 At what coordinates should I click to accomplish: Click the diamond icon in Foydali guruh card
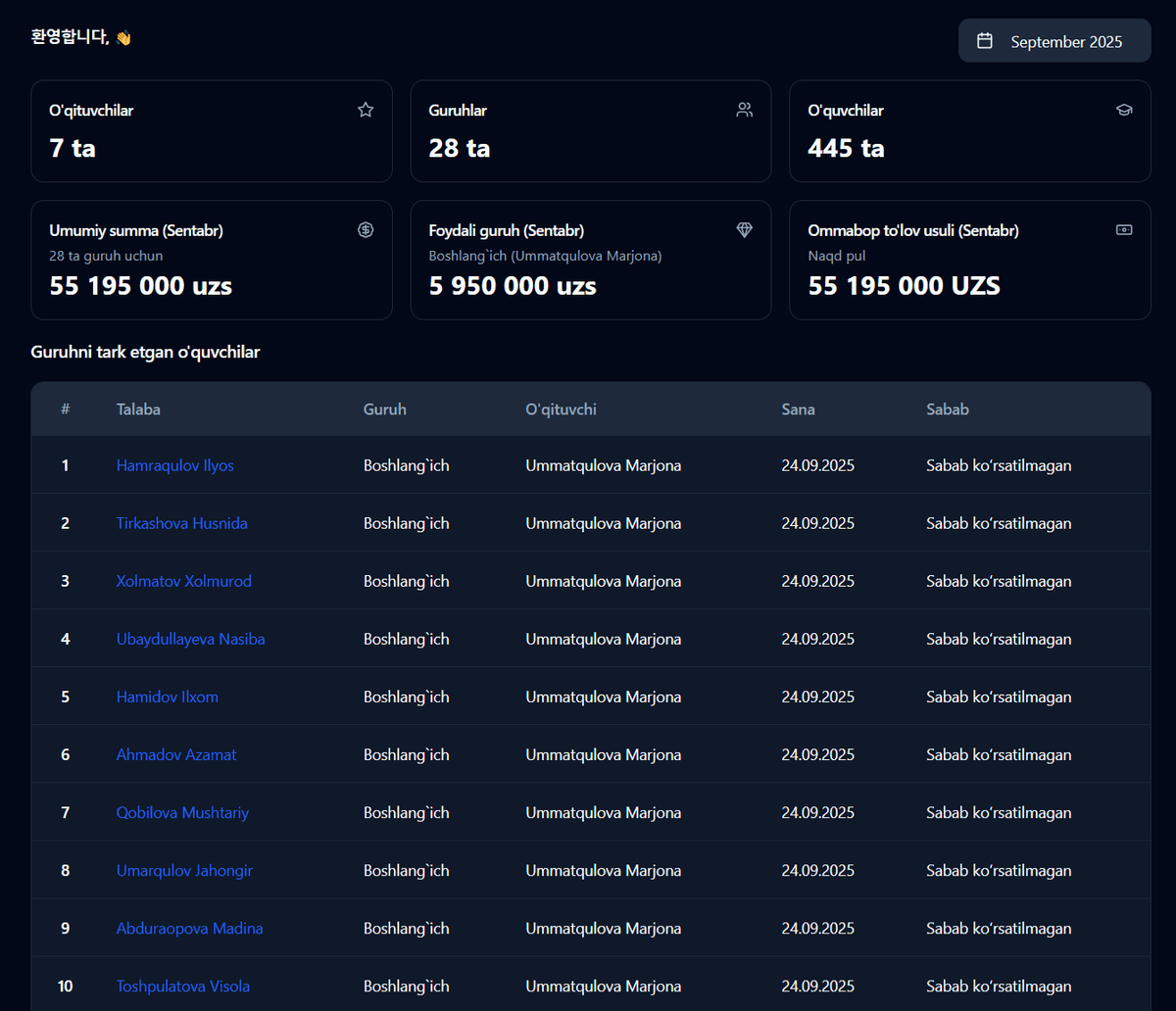point(745,230)
